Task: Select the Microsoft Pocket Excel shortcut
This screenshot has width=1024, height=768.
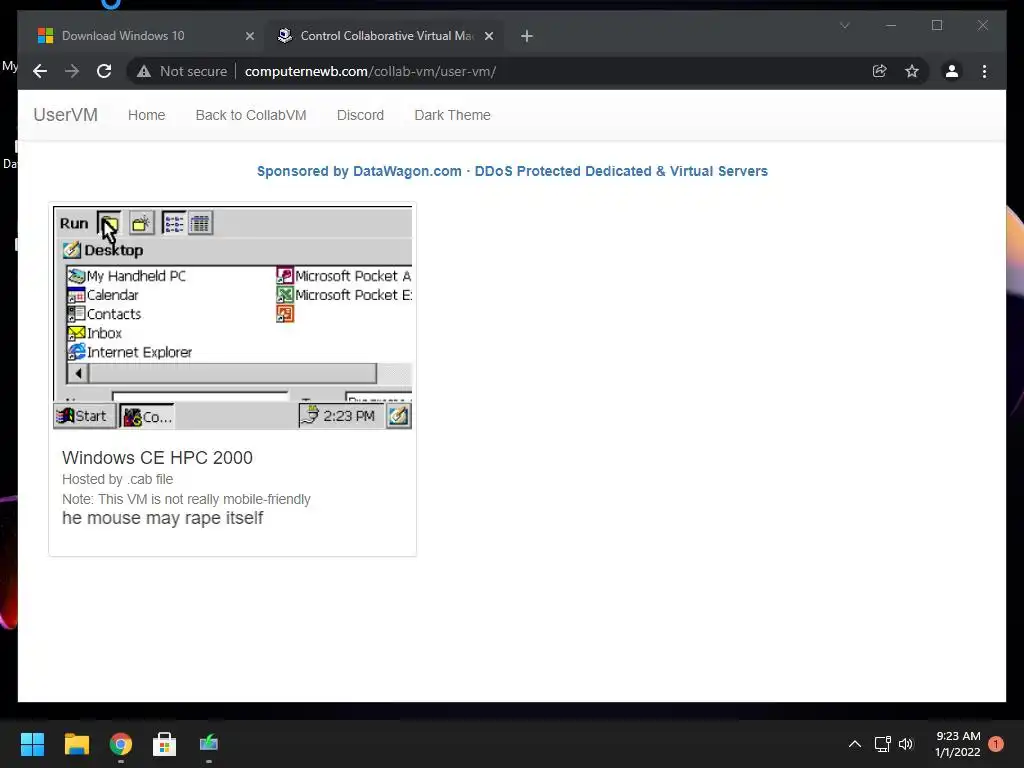Action: click(x=344, y=295)
